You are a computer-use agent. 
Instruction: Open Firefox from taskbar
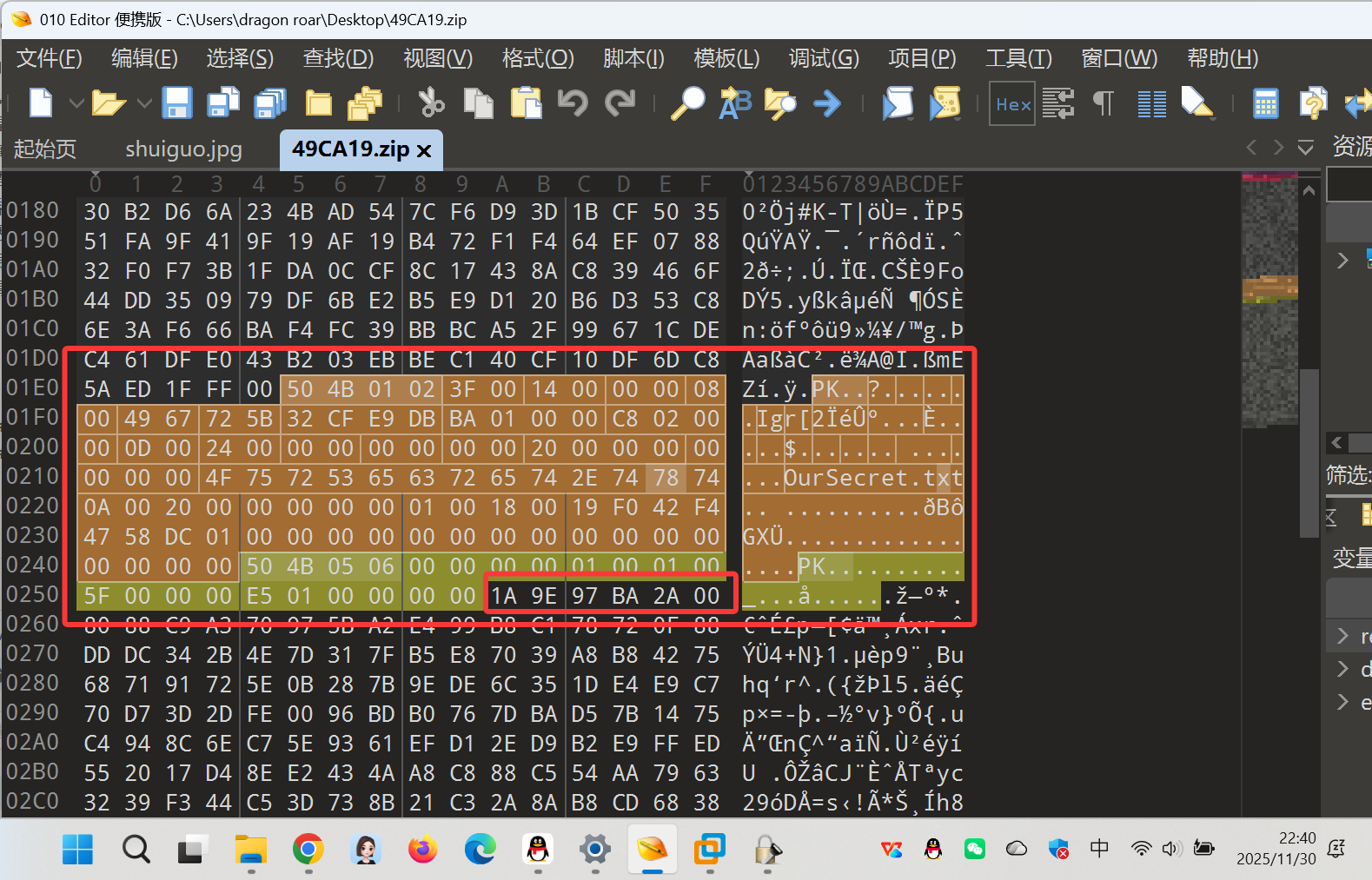pos(422,850)
